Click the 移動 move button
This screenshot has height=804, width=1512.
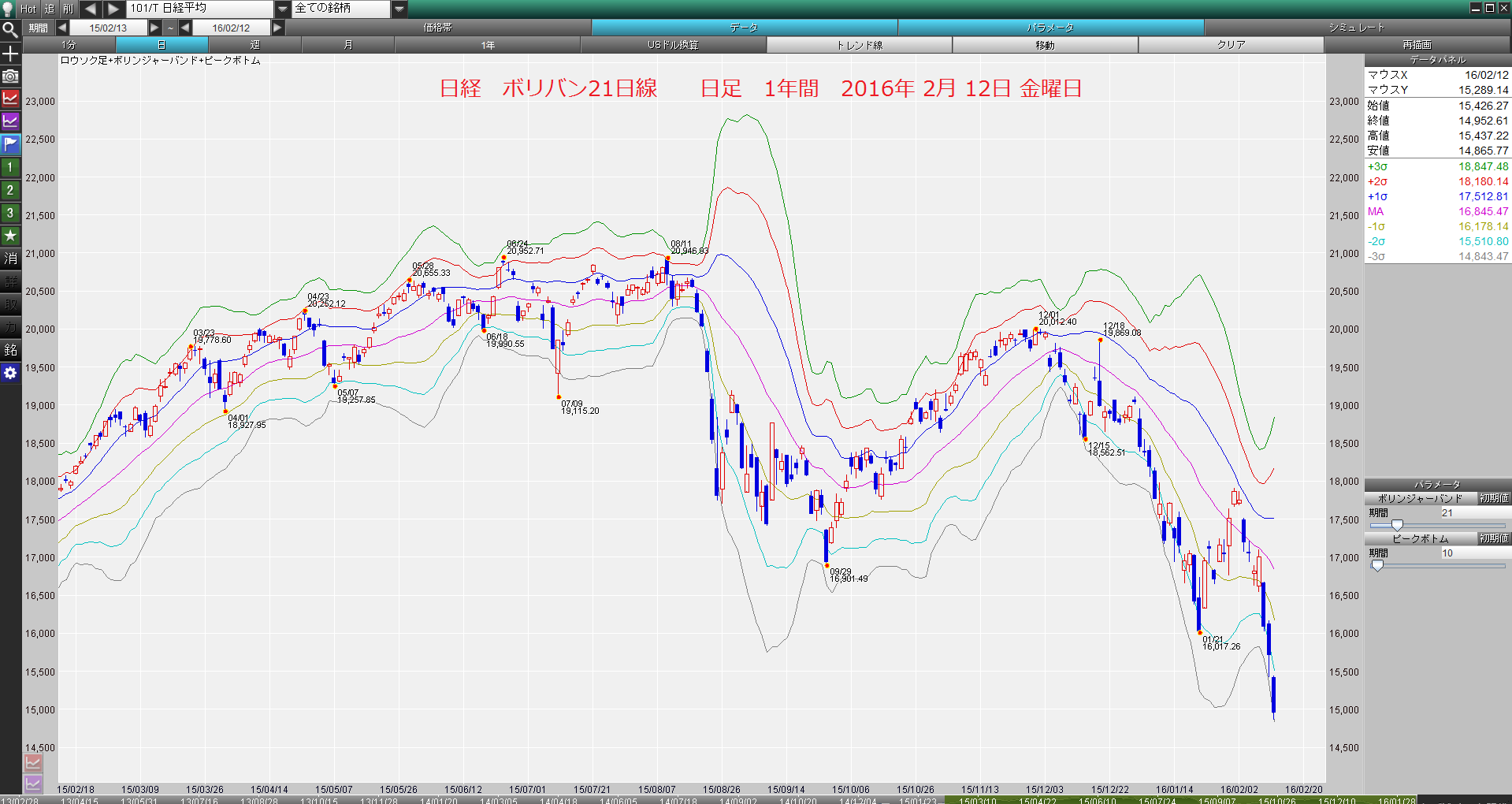click(x=1046, y=45)
